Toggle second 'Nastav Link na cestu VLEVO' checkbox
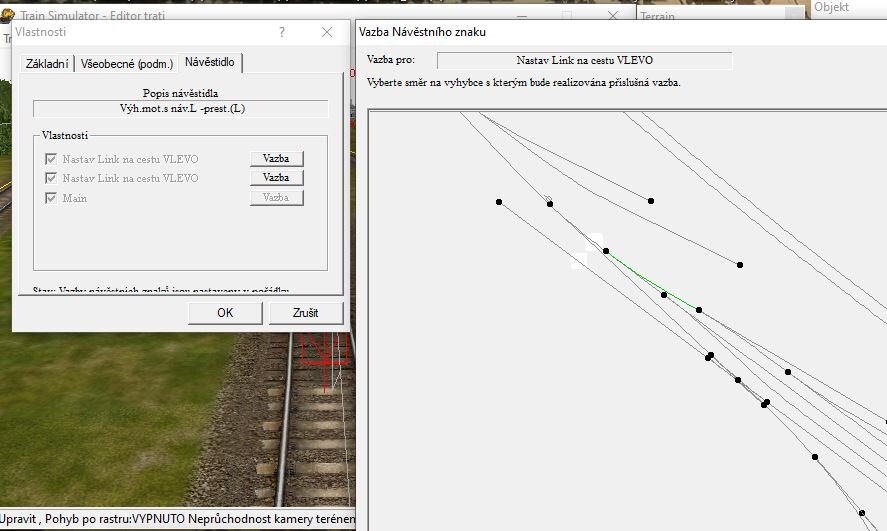This screenshot has width=887, height=531. tap(52, 178)
